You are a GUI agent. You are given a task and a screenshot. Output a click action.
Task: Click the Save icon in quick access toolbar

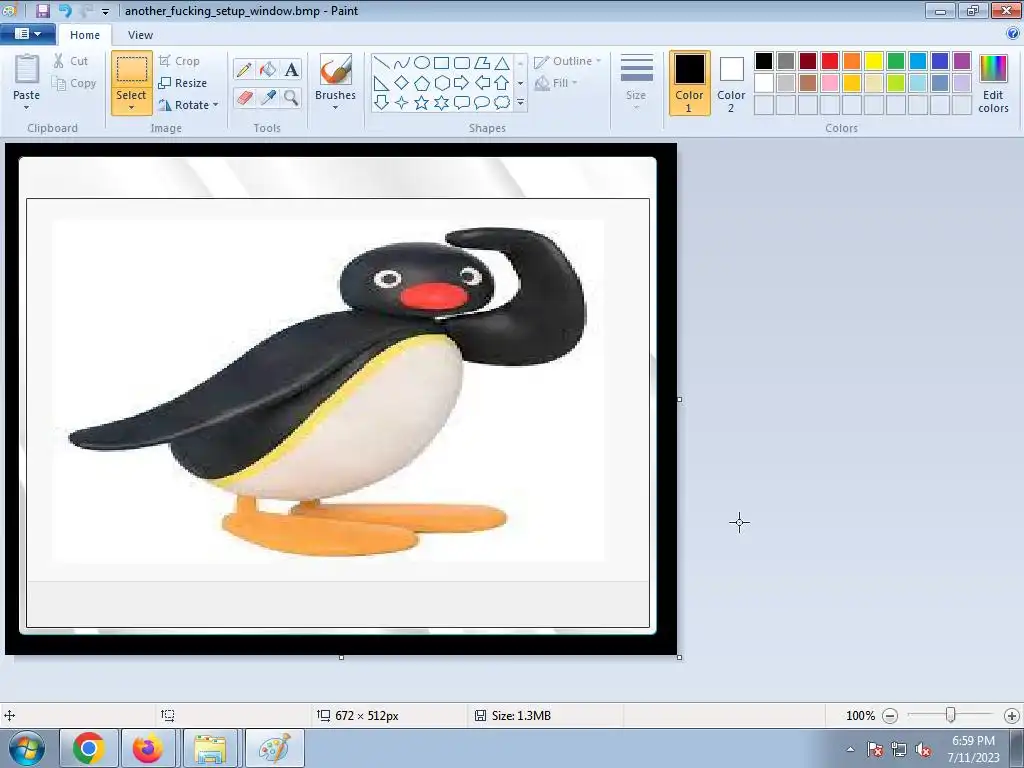(x=43, y=10)
